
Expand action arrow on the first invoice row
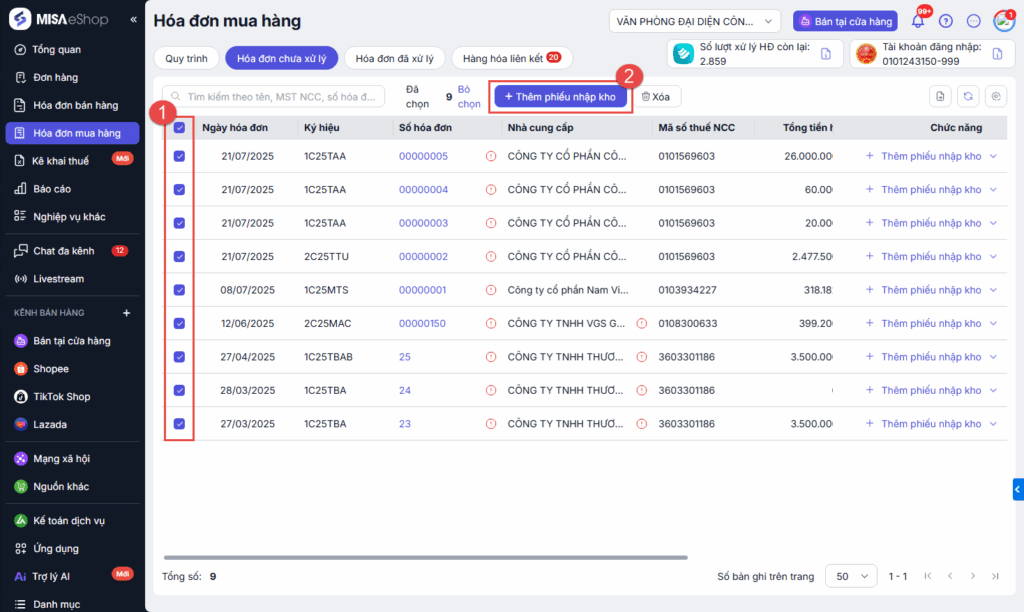tap(993, 157)
